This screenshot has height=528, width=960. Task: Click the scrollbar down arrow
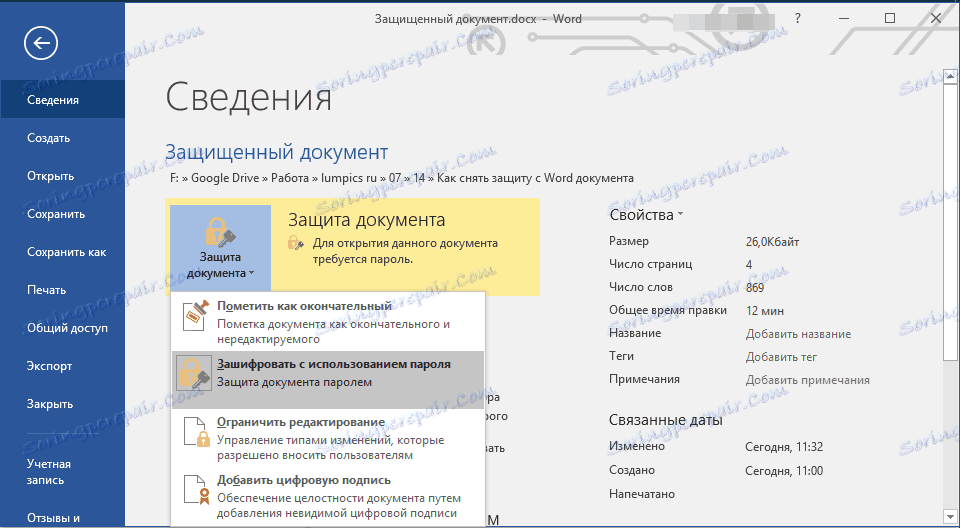[950, 515]
